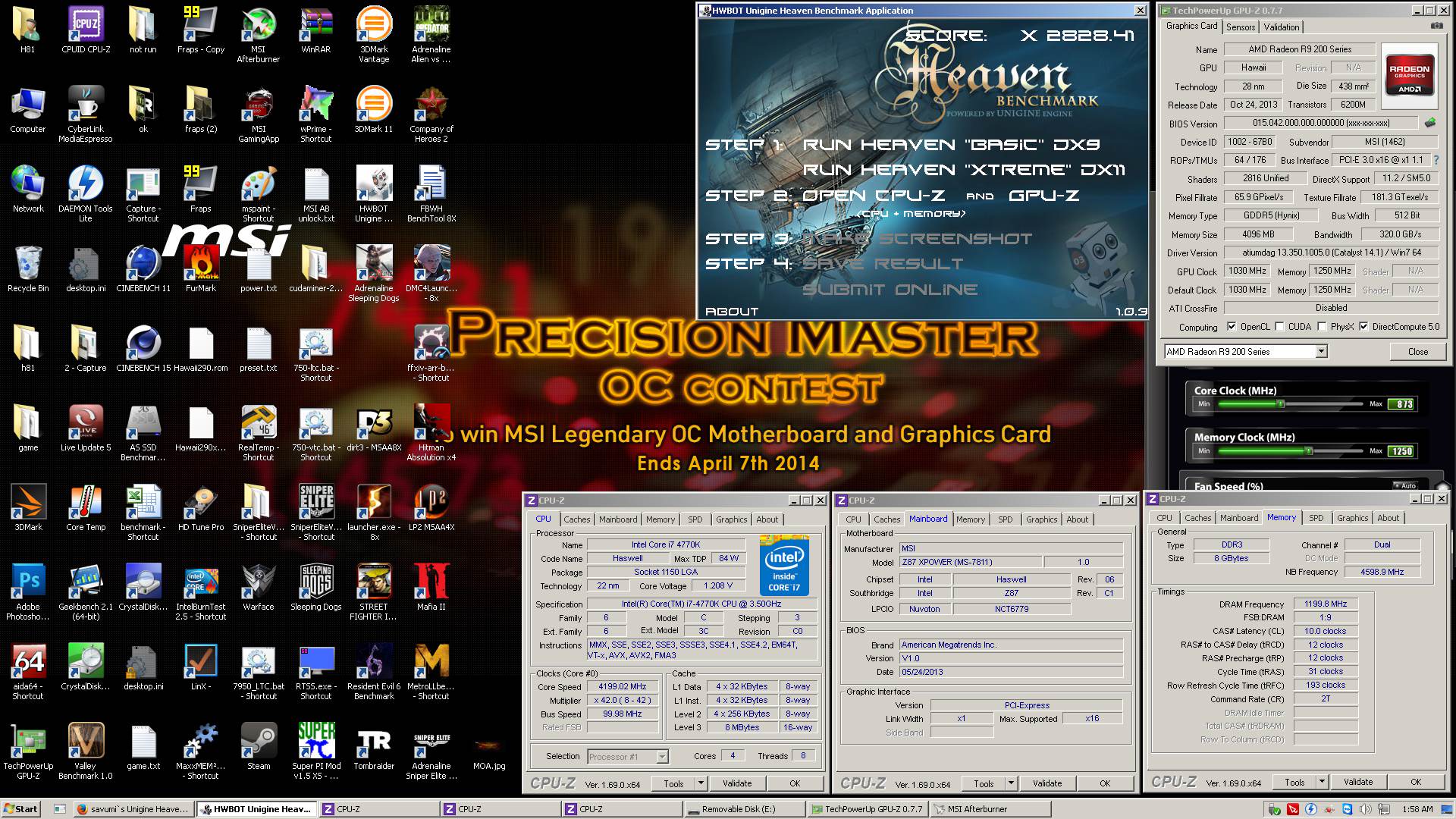Click the GPU-Z screenshot camera icon
This screenshot has width=1456, height=819.
point(1436,26)
